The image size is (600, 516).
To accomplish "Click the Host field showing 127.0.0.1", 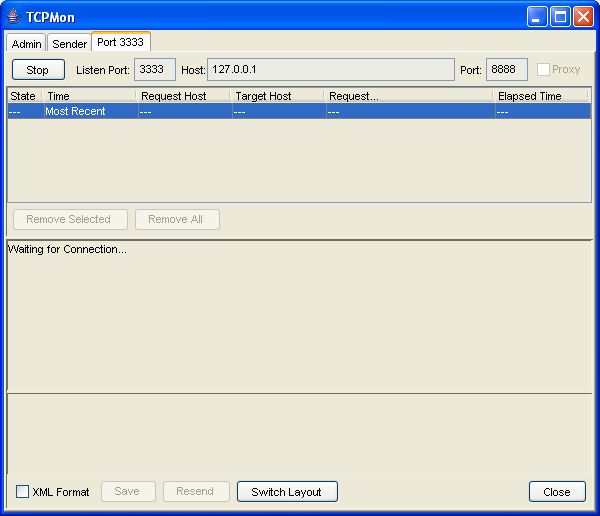I will [330, 70].
